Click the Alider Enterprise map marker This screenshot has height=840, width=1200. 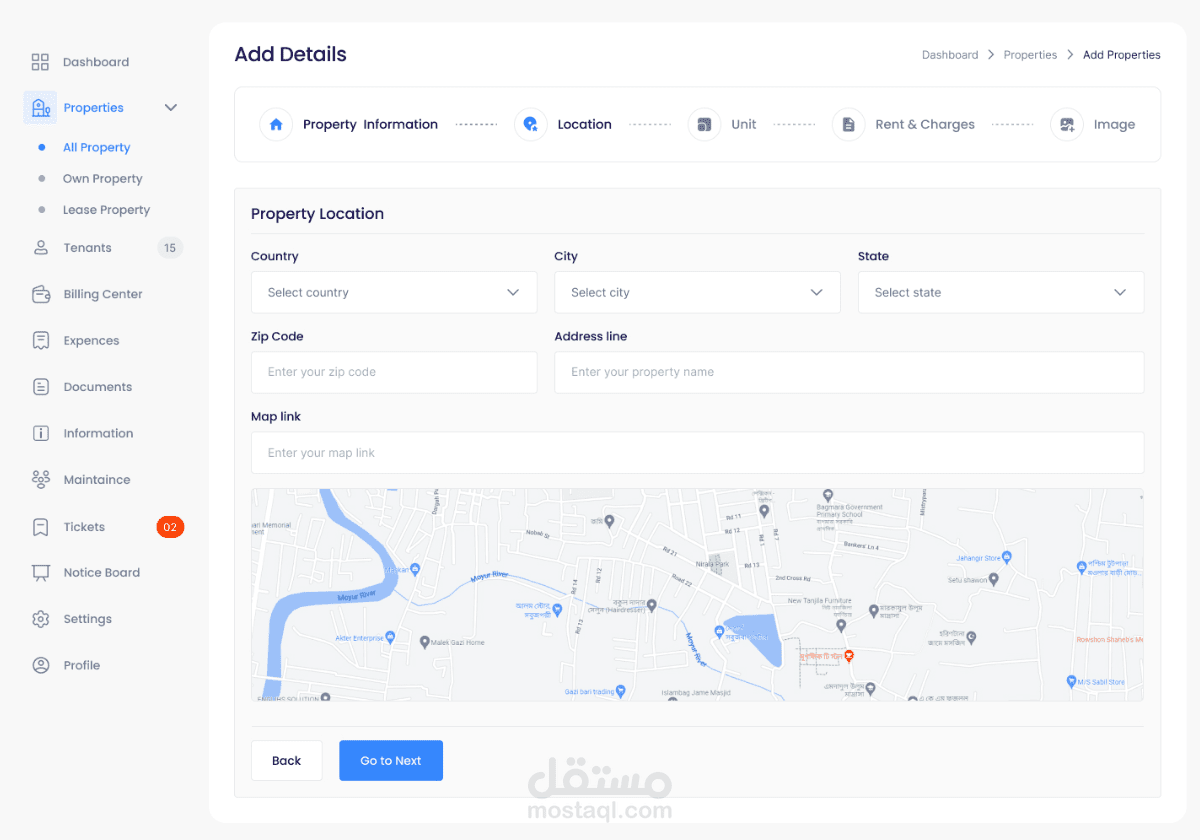[x=390, y=636]
